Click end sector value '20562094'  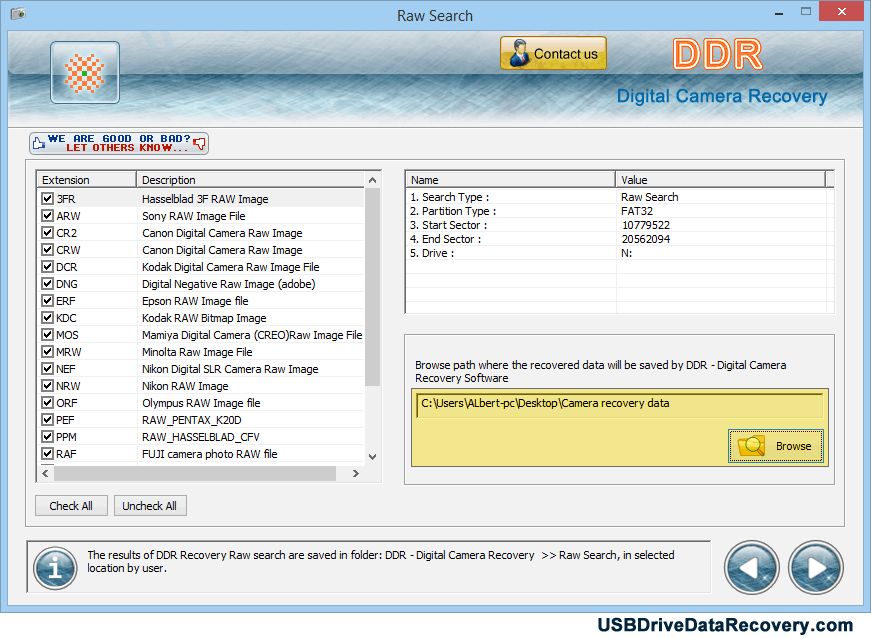pos(645,239)
